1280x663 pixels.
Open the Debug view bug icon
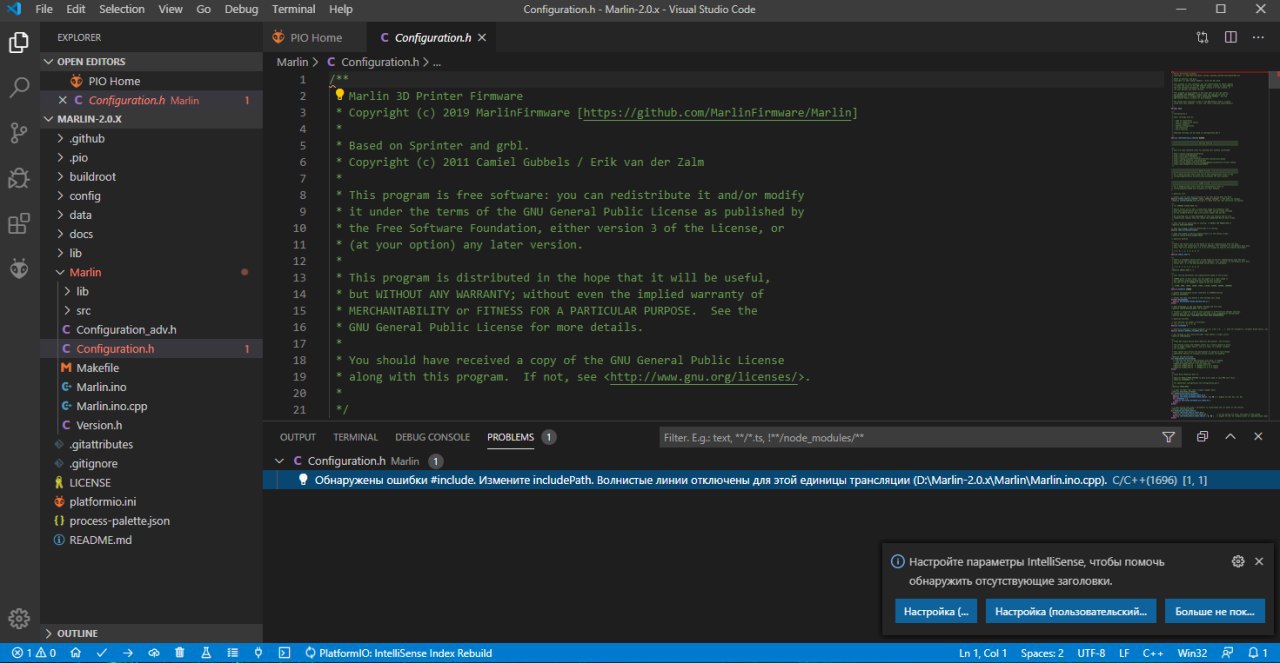pos(19,178)
